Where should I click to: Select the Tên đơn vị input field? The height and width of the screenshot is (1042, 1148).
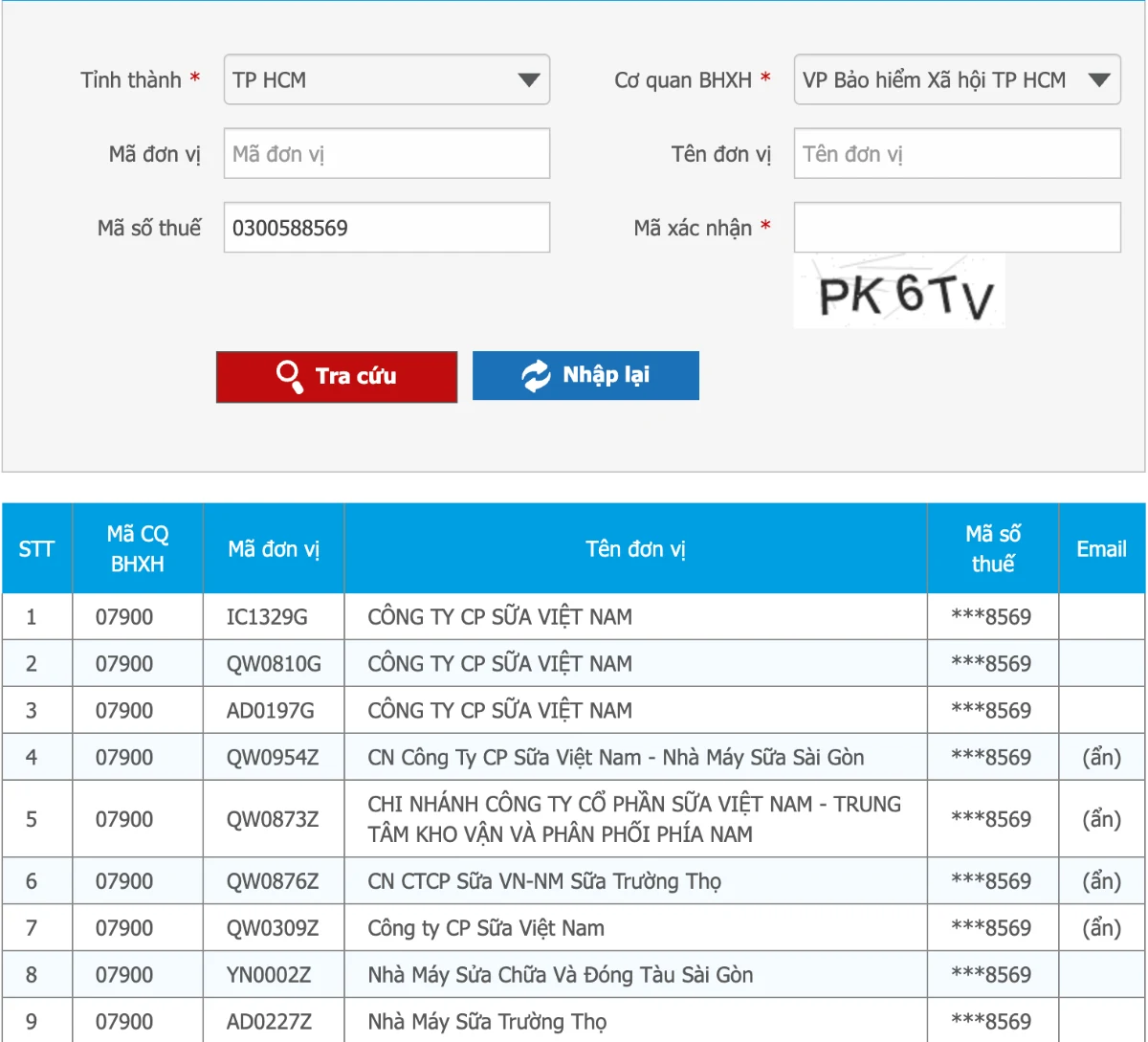pyautogui.click(x=957, y=153)
